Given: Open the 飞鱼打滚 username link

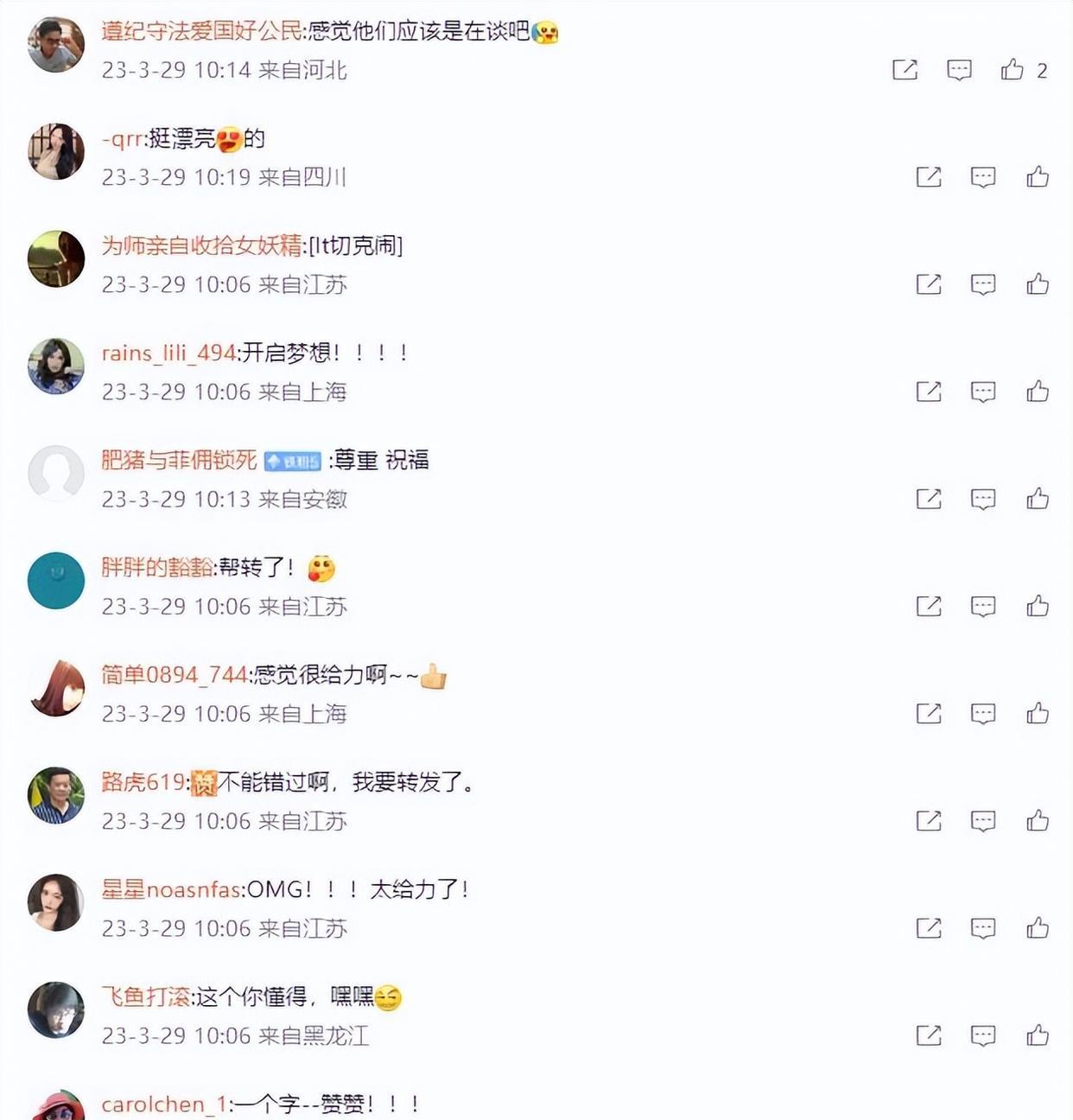Looking at the screenshot, I should coord(145,996).
